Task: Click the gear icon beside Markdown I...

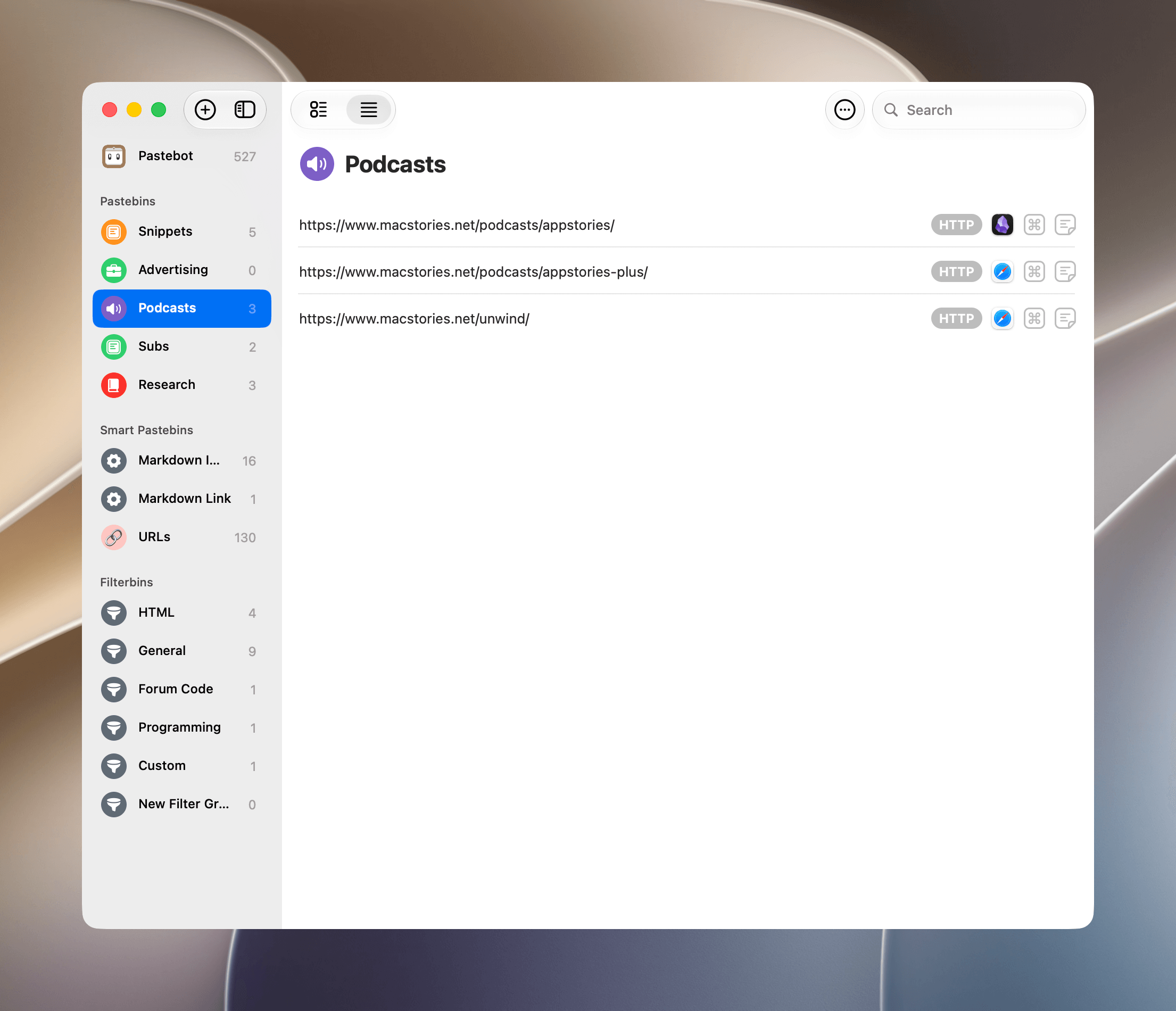Action: 113,460
